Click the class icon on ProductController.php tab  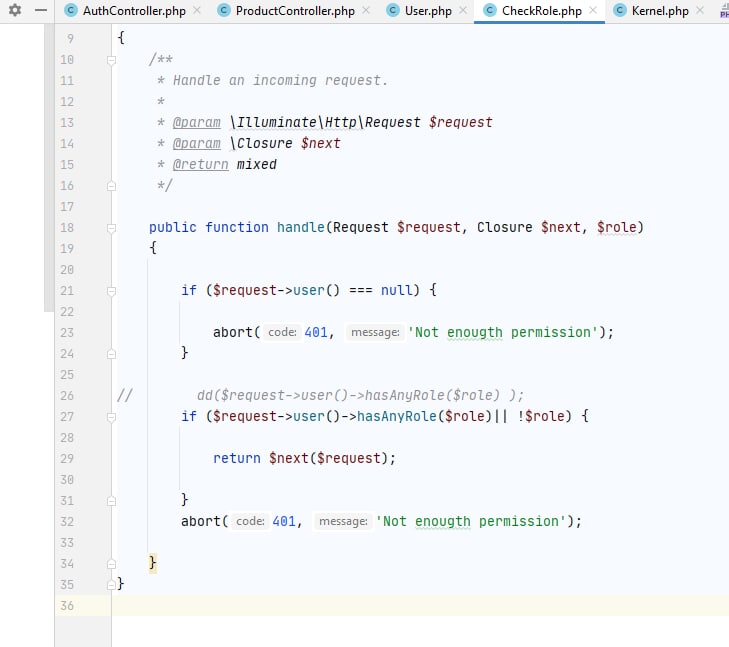coord(224,10)
